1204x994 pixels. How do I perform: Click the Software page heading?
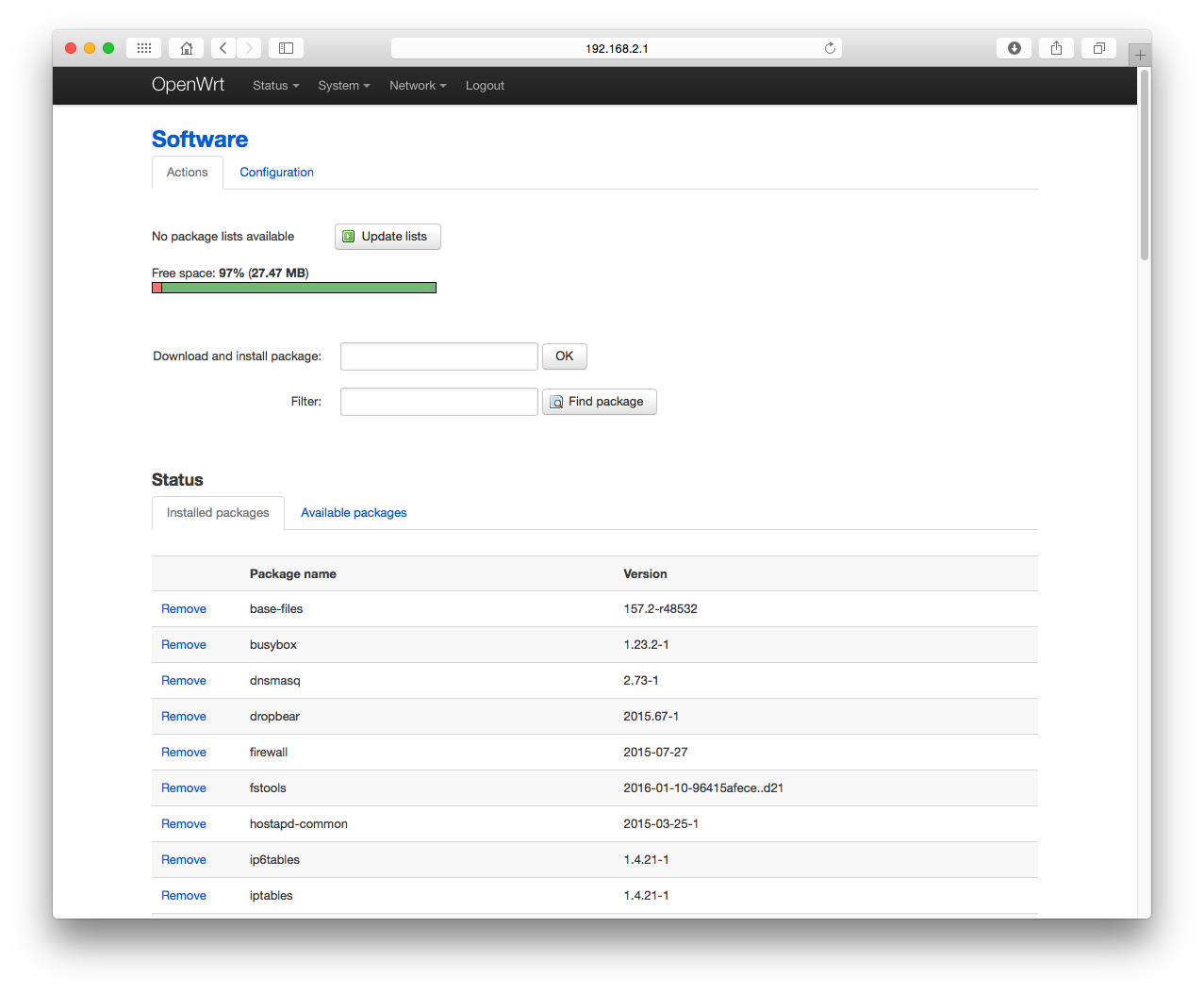200,140
